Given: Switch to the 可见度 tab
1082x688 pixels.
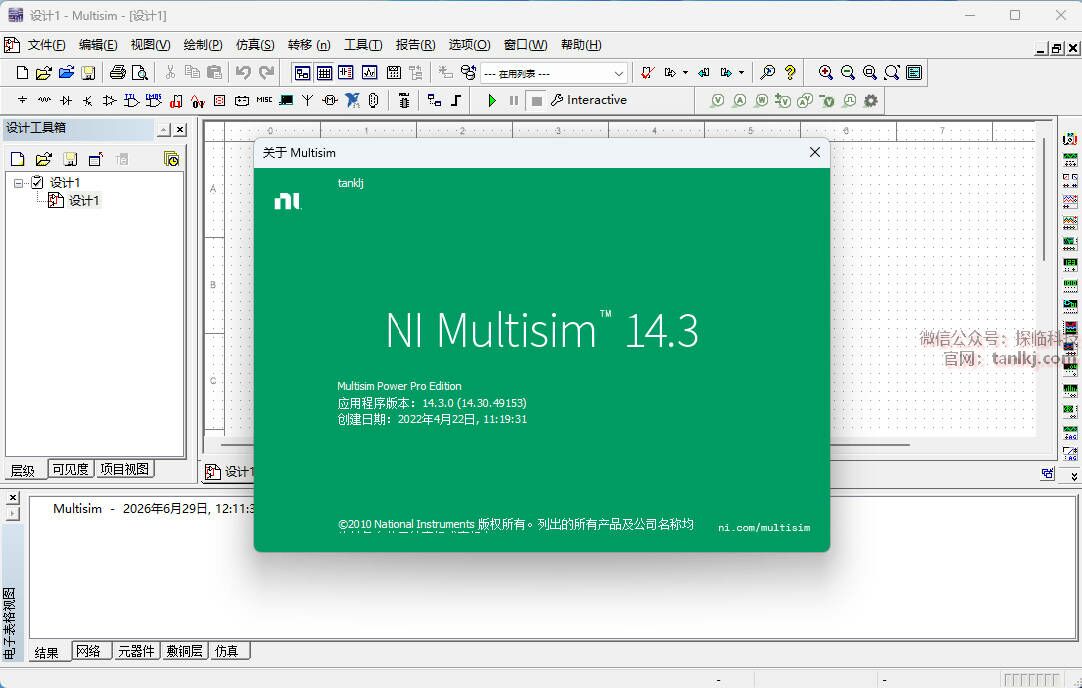Looking at the screenshot, I should (70, 469).
